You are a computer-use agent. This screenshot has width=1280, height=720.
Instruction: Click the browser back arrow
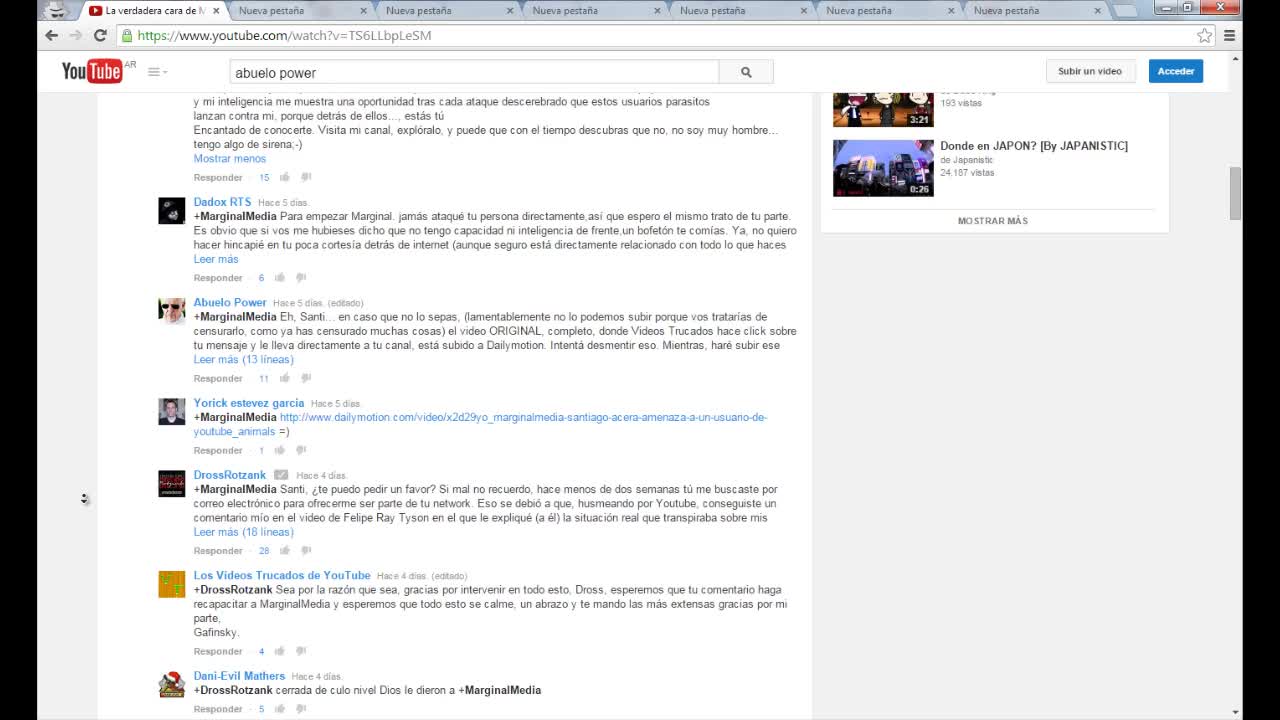pyautogui.click(x=51, y=34)
